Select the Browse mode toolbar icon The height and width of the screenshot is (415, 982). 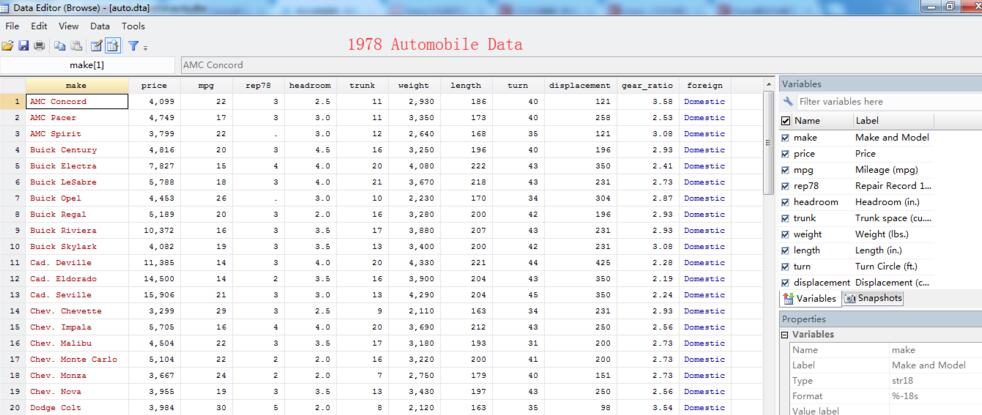coord(113,46)
